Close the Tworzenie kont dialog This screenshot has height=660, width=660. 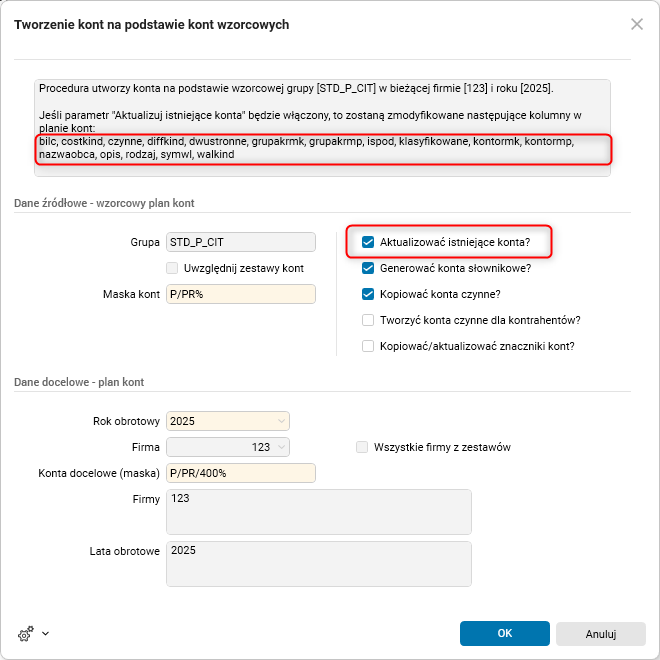tap(636, 24)
